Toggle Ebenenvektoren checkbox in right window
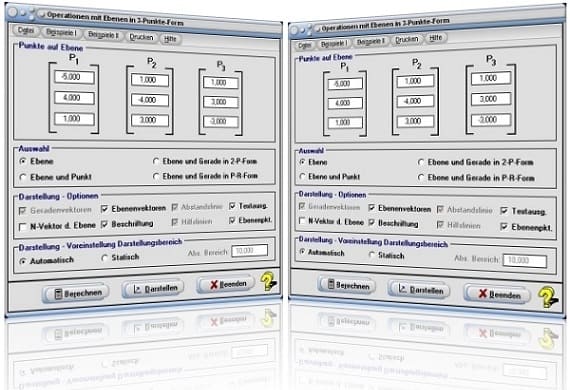This screenshot has height=390, width=570. [x=400, y=208]
